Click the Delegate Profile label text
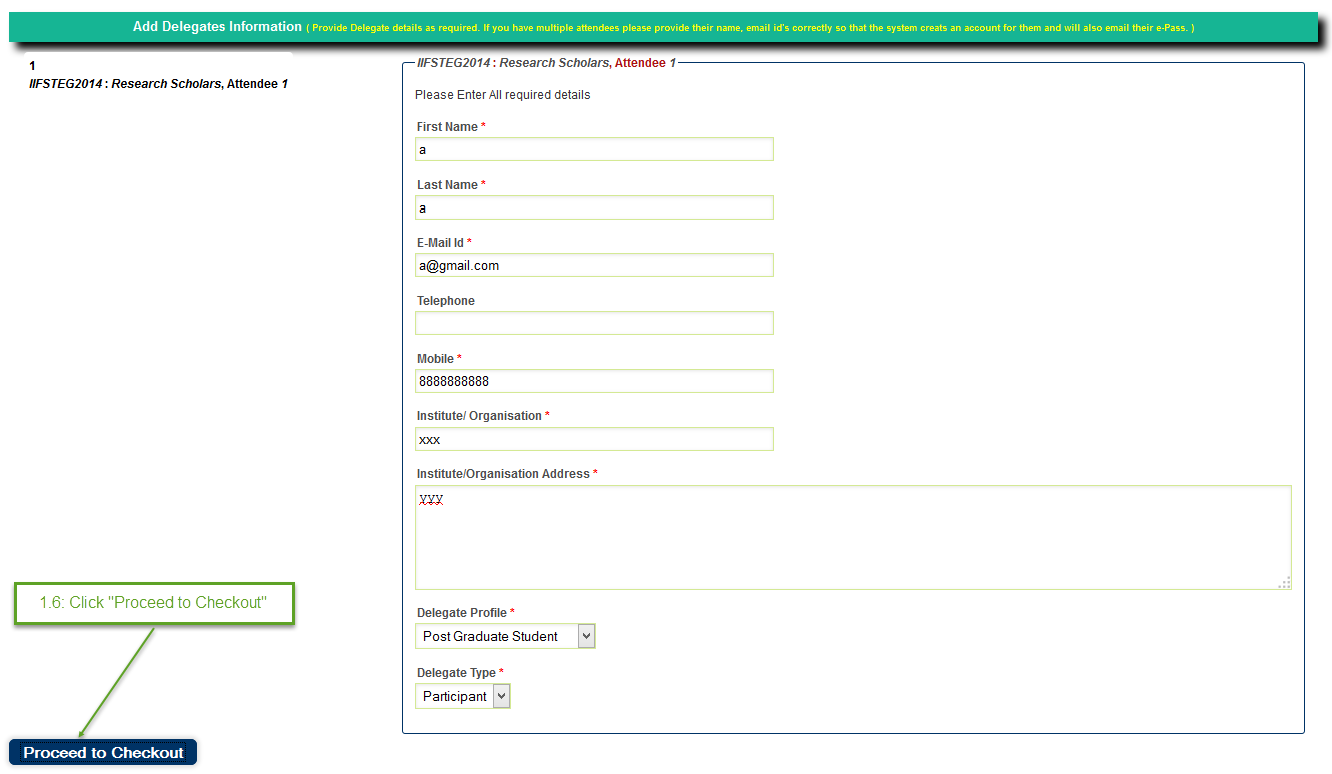 462,612
